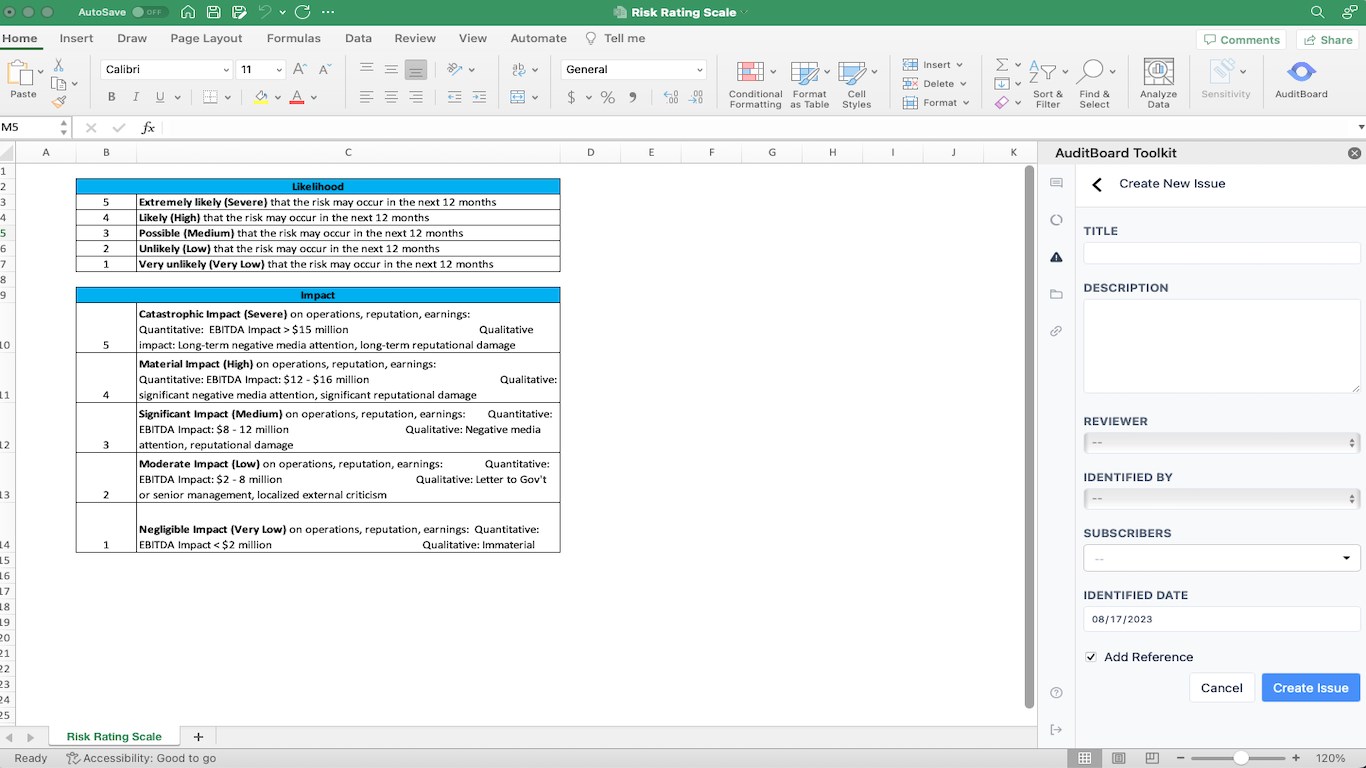The height and width of the screenshot is (768, 1366).
Task: Click the back arrow beside Create New Issue
Action: click(1097, 184)
